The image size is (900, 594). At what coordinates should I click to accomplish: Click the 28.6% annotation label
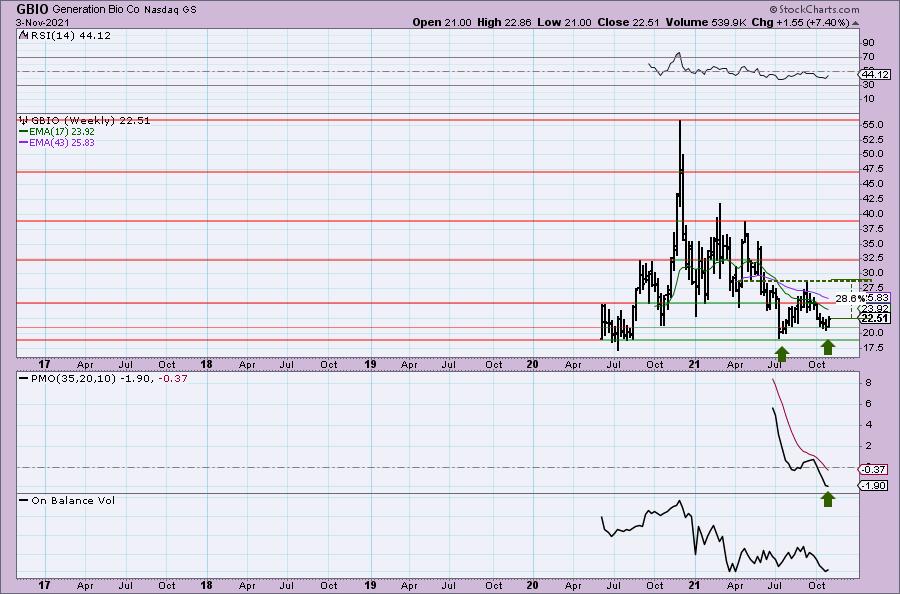(x=850, y=298)
